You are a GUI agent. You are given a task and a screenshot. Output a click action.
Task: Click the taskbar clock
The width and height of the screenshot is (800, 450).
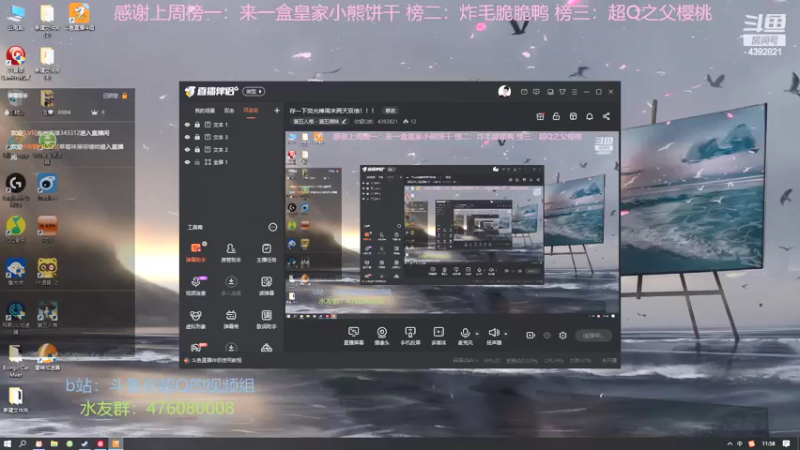pos(768,444)
